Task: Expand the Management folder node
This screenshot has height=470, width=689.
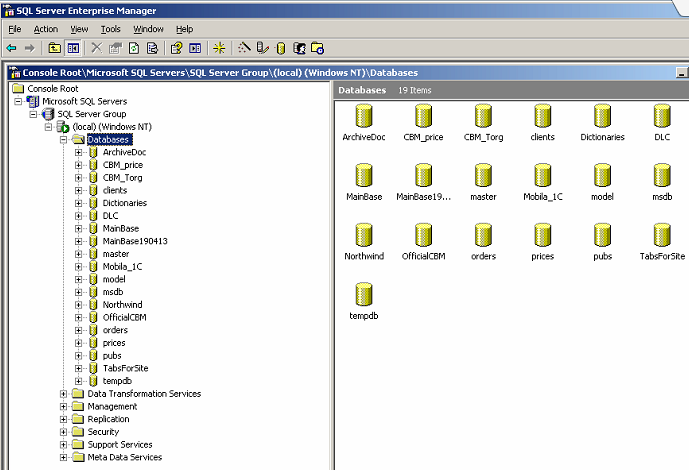Action: pyautogui.click(x=63, y=407)
